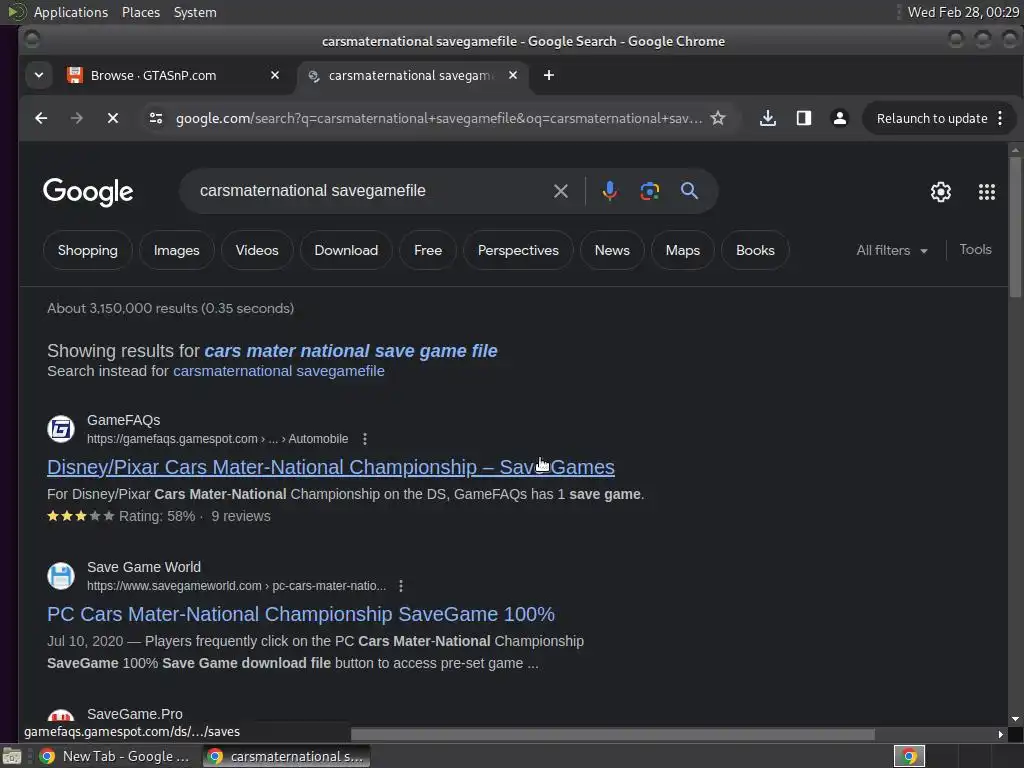Click the Chrome tray icon in taskbar
Screen dimensions: 1024x768
tap(909, 756)
